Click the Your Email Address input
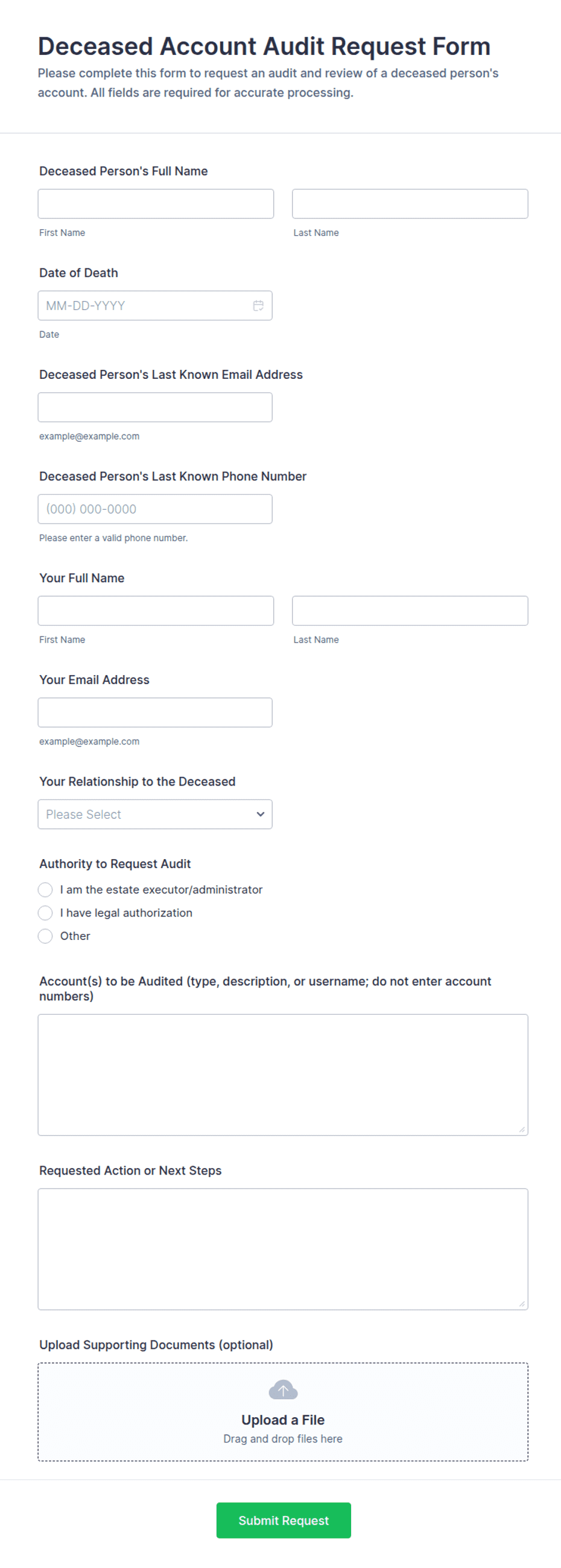The image size is (561, 1568). pos(155,712)
